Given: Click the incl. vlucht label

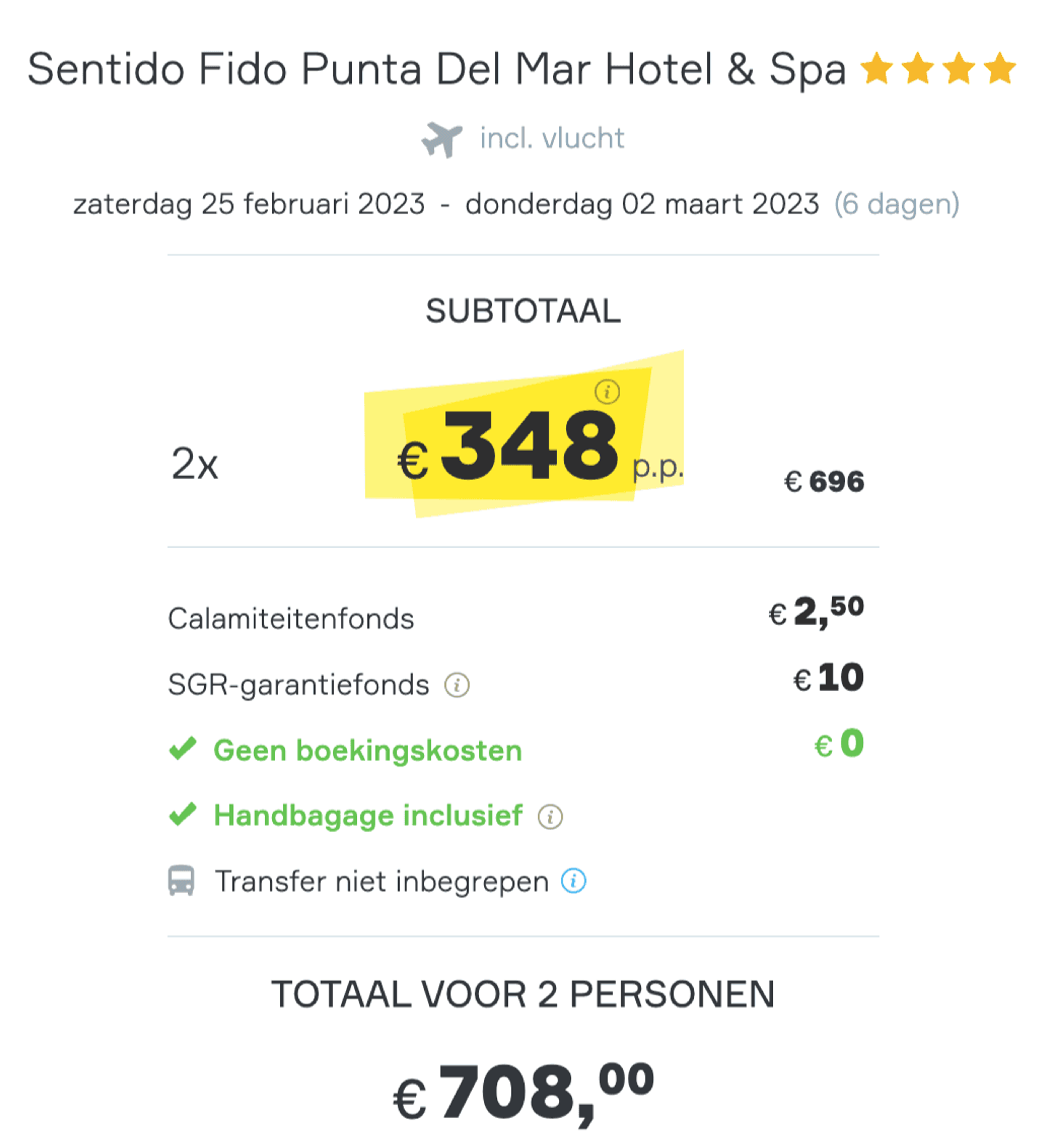Looking at the screenshot, I should 552,138.
